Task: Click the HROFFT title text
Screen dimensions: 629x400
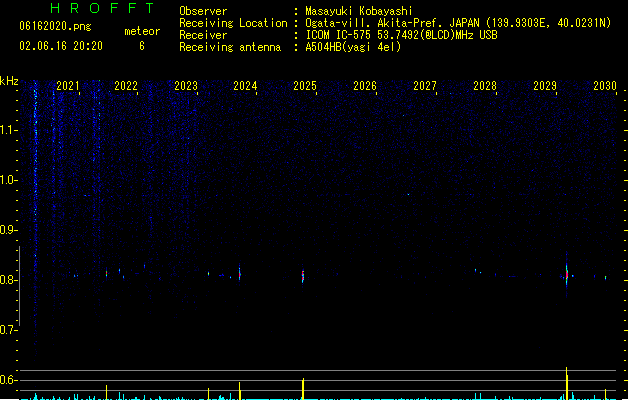Action: pos(102,8)
